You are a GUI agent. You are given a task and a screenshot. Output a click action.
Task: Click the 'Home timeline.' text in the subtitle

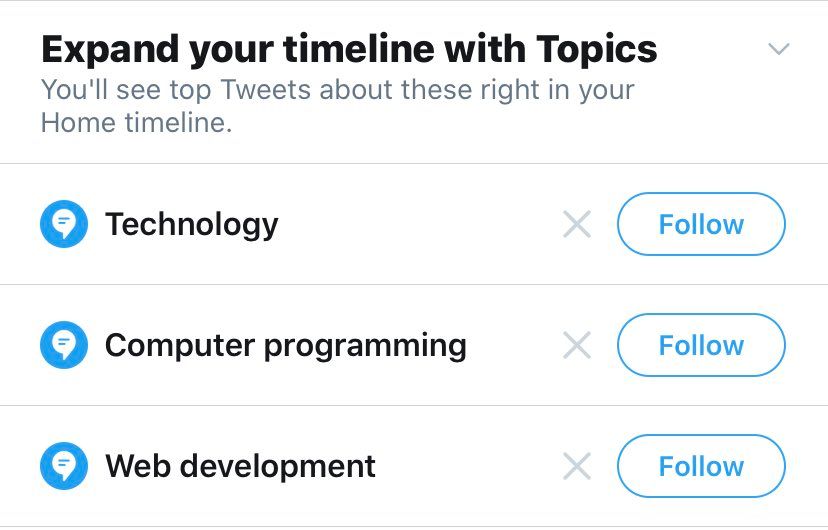coord(136,123)
